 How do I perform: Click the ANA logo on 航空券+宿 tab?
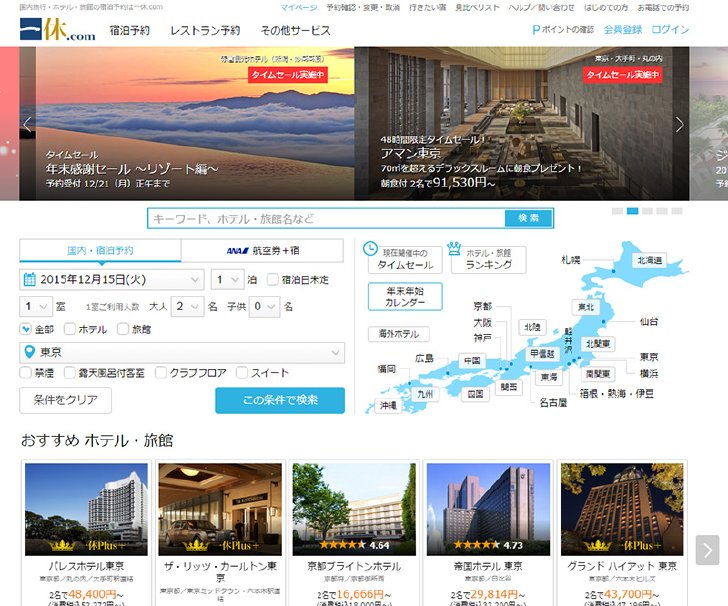(238, 251)
